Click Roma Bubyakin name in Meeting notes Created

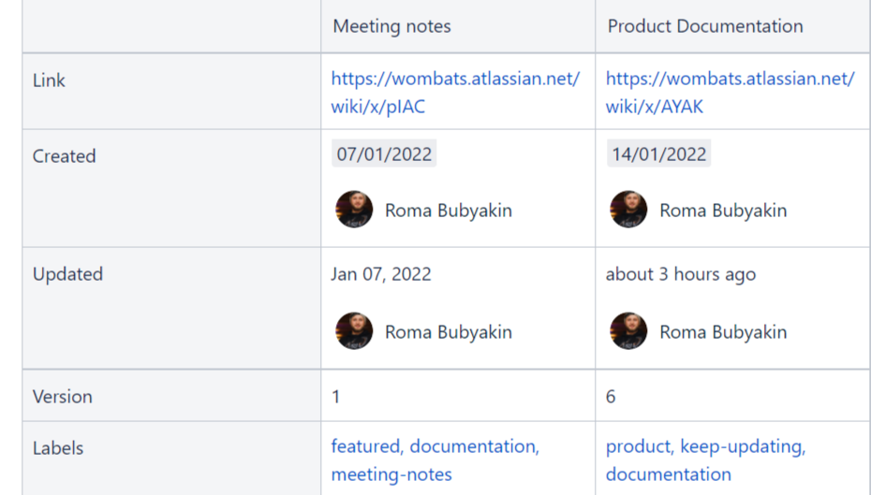click(x=448, y=210)
